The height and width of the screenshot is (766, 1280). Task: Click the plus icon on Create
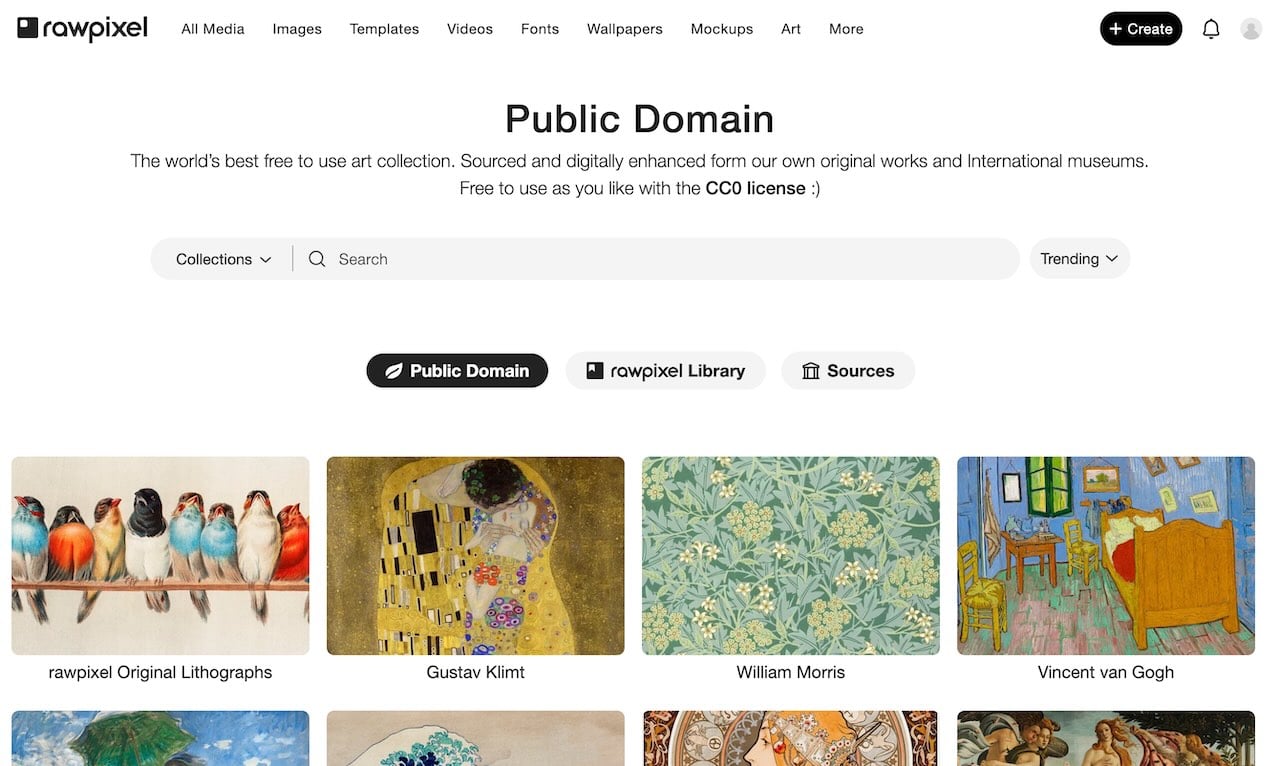1116,29
